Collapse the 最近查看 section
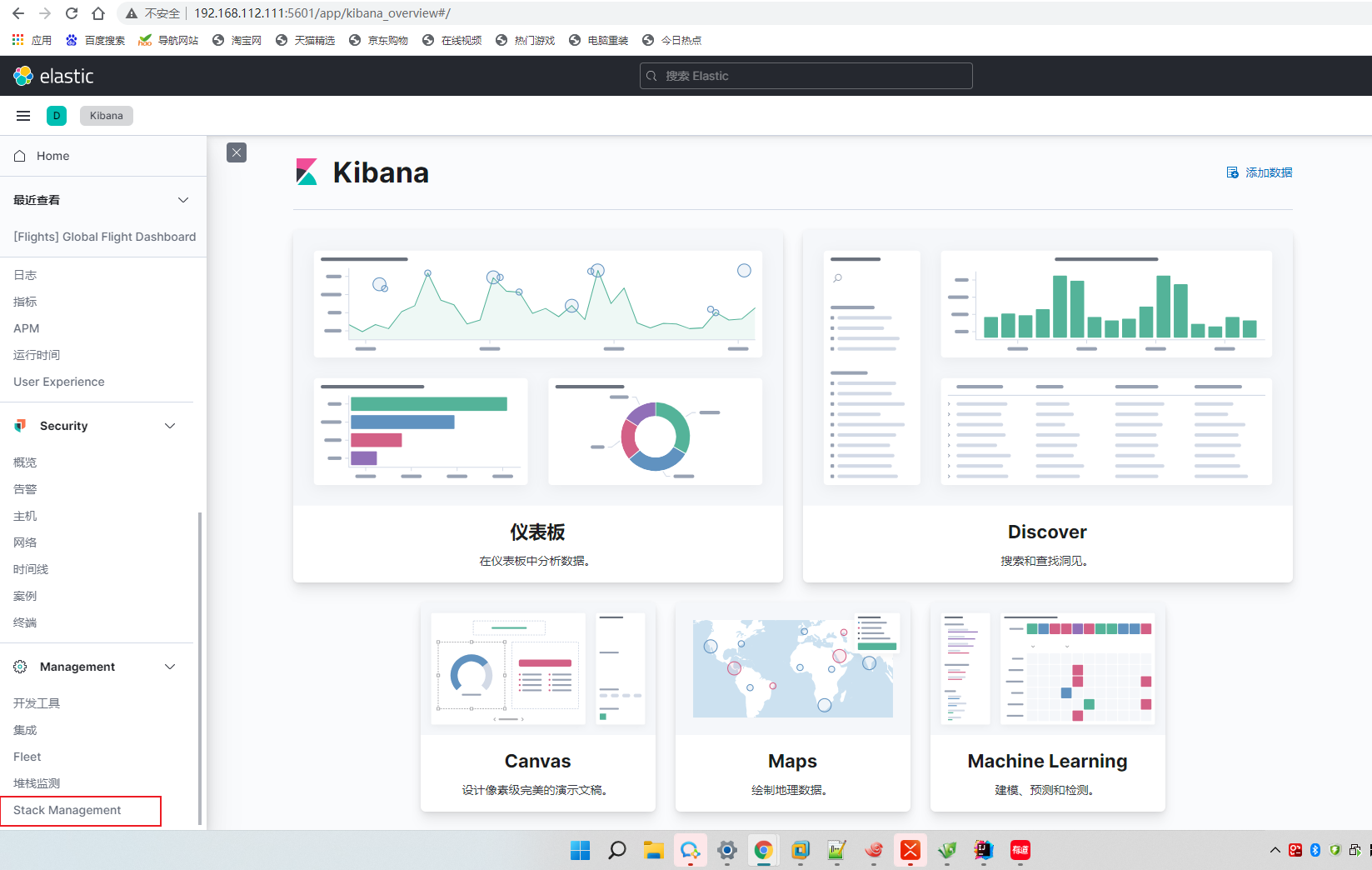The image size is (1372, 870). point(183,200)
